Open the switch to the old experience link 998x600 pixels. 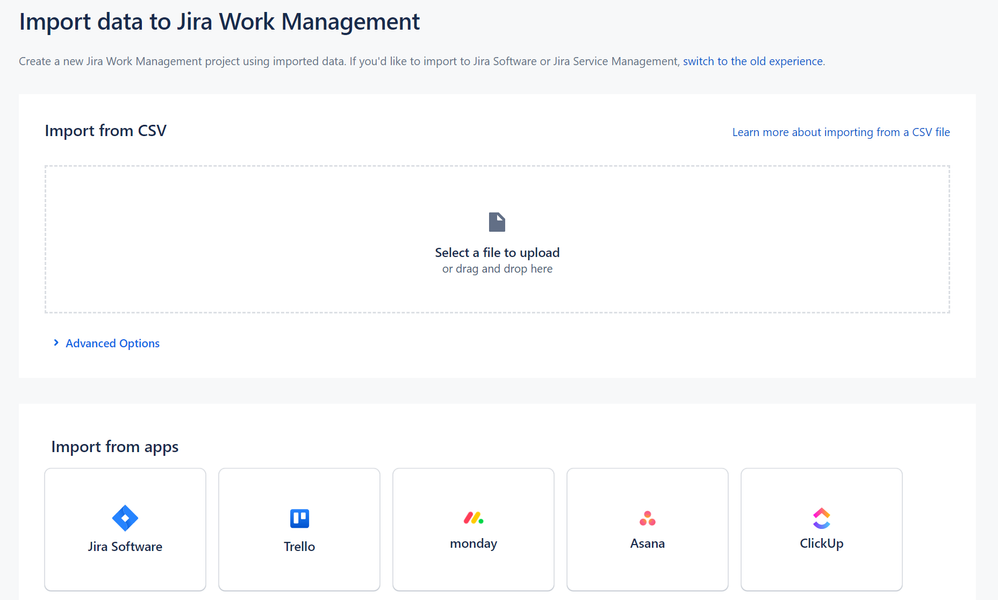coord(753,61)
